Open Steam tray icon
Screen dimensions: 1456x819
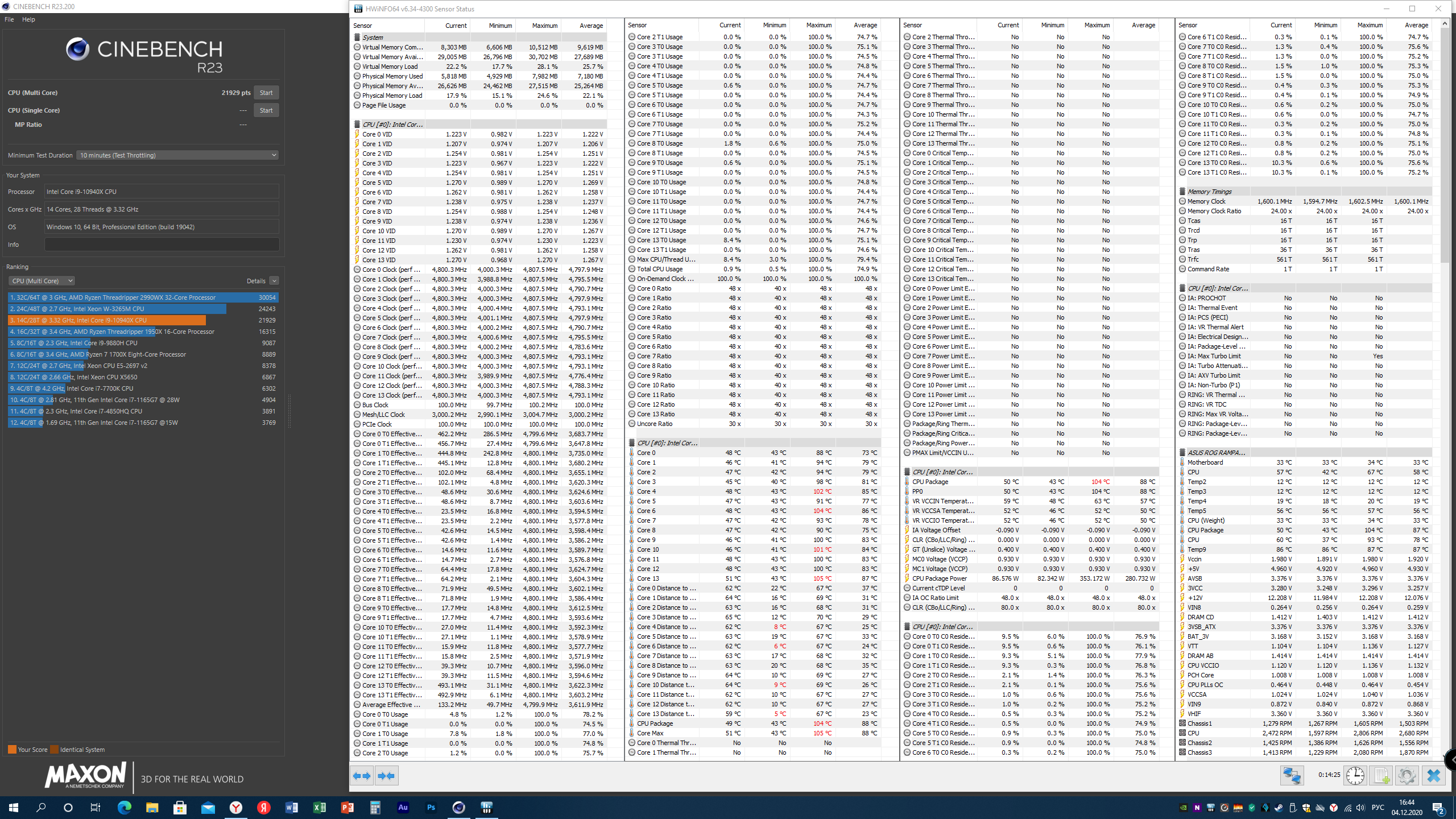pyautogui.click(x=1279, y=808)
